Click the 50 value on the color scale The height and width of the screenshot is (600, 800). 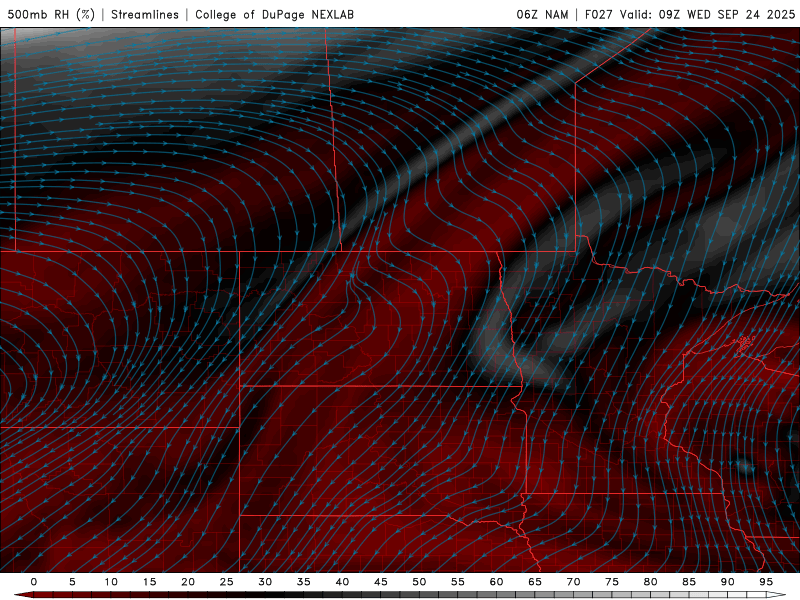419,582
